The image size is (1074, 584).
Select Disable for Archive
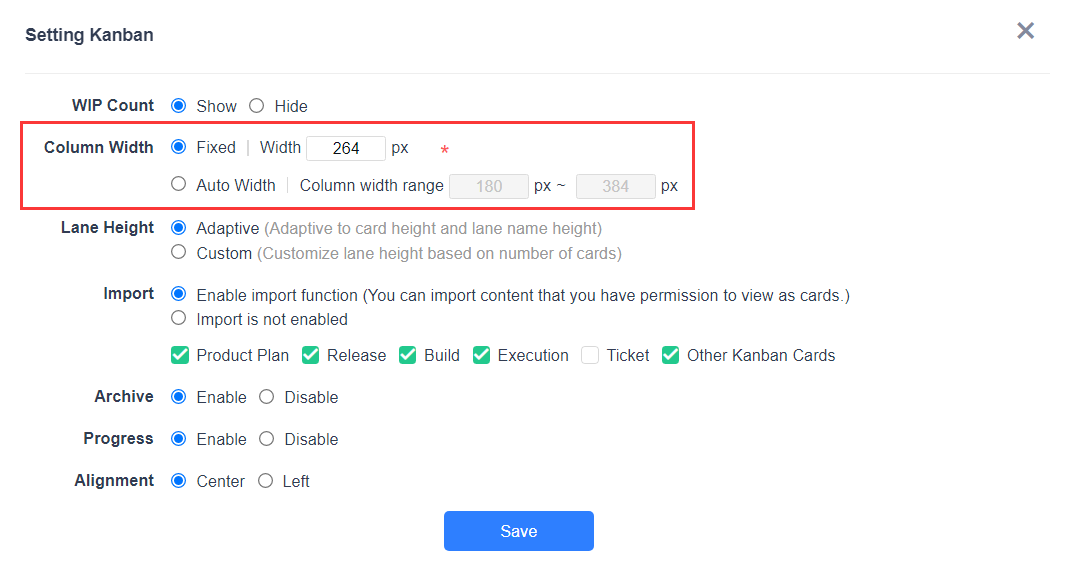tap(267, 397)
